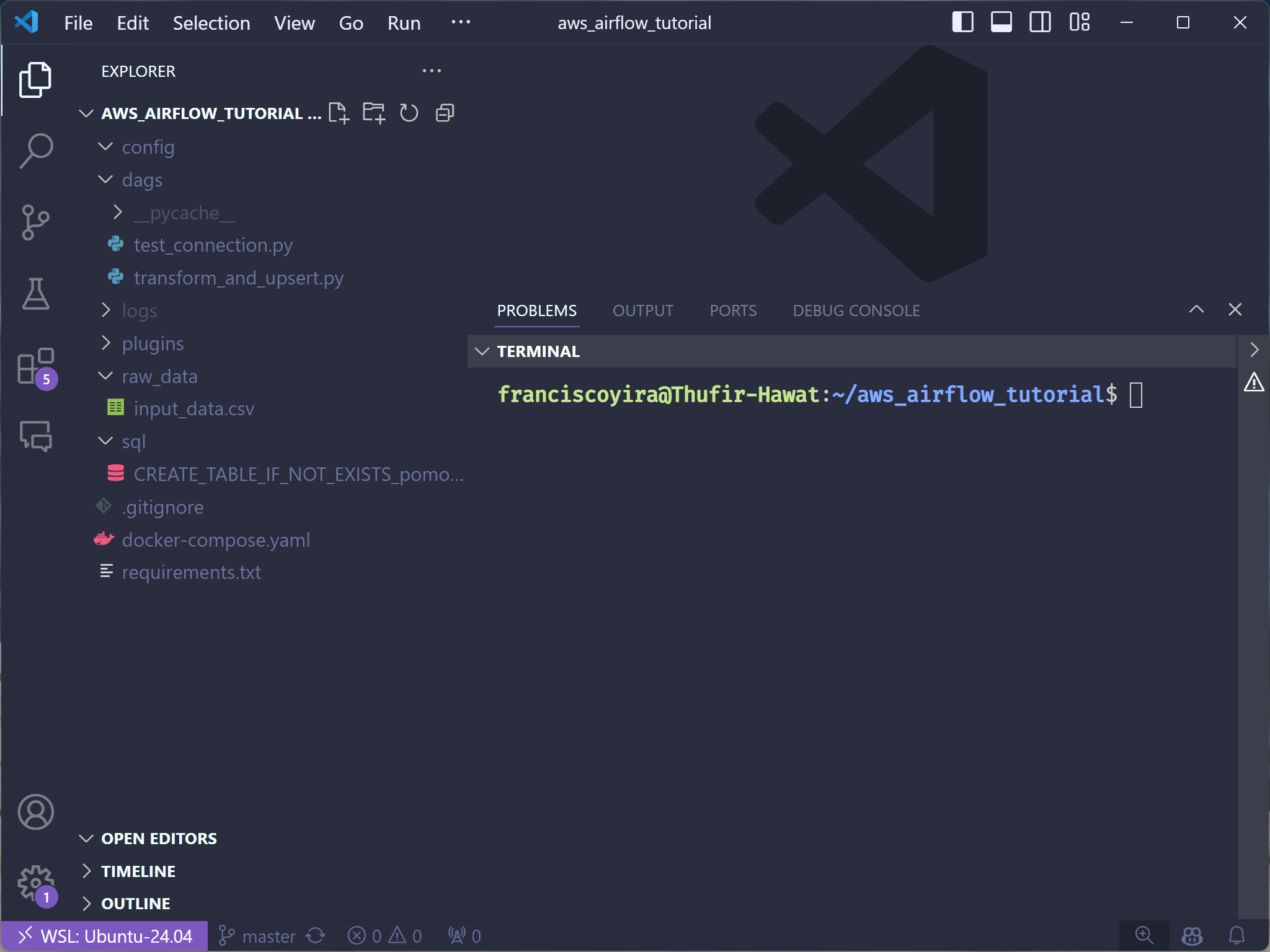Image resolution: width=1270 pixels, height=952 pixels.
Task: Open the Explorer view icon
Action: point(35,79)
